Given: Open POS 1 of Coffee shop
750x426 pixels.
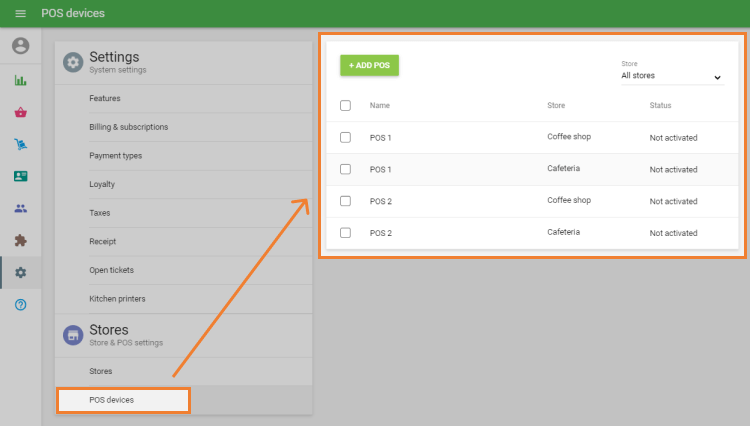Looking at the screenshot, I should pos(380,138).
